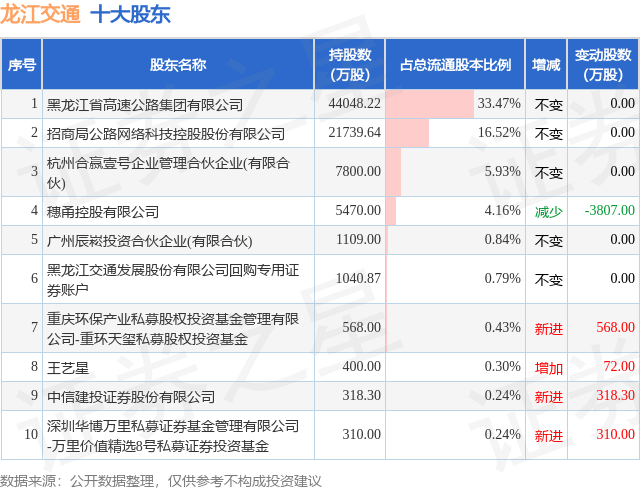
Task: Click holding value 1109.00
Action: 358,239
